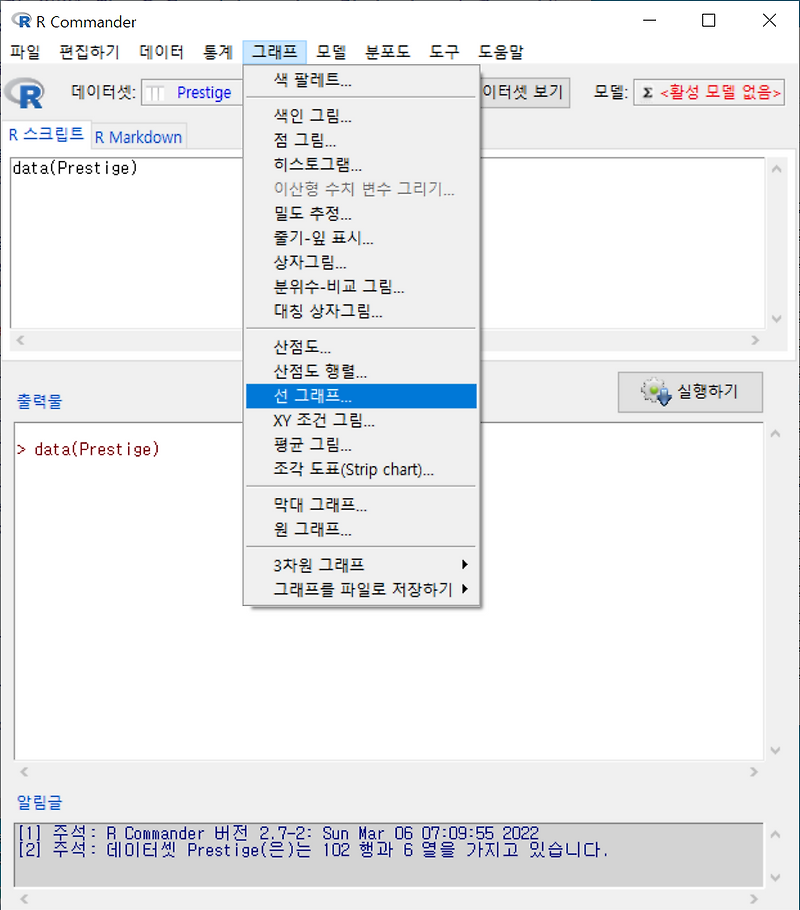
Task: Expand the 3차원 그래프 submenu
Action: [x=361, y=565]
